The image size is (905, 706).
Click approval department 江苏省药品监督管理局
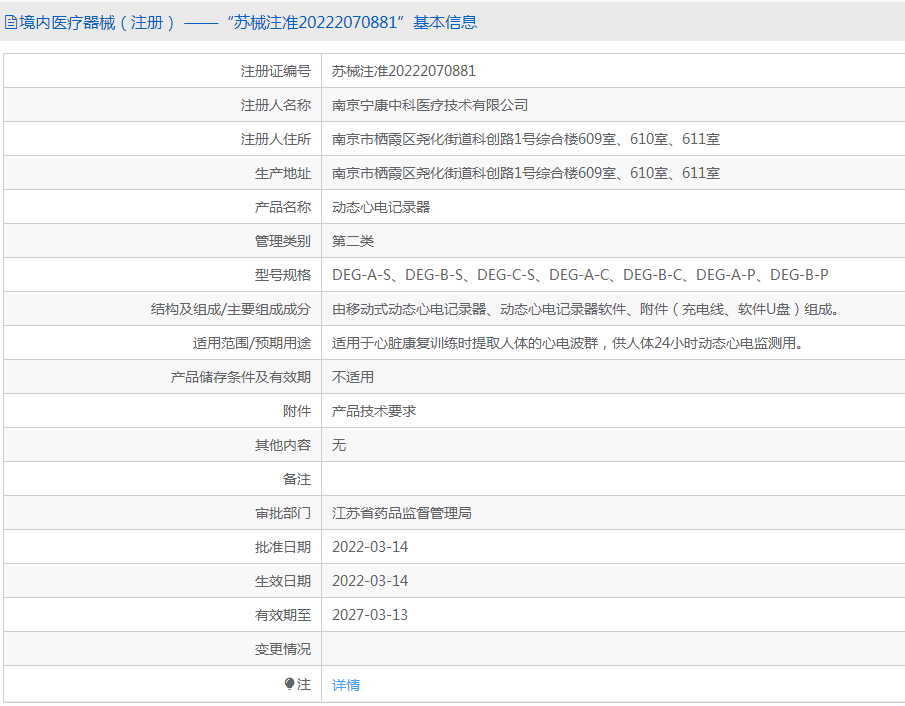coord(402,513)
